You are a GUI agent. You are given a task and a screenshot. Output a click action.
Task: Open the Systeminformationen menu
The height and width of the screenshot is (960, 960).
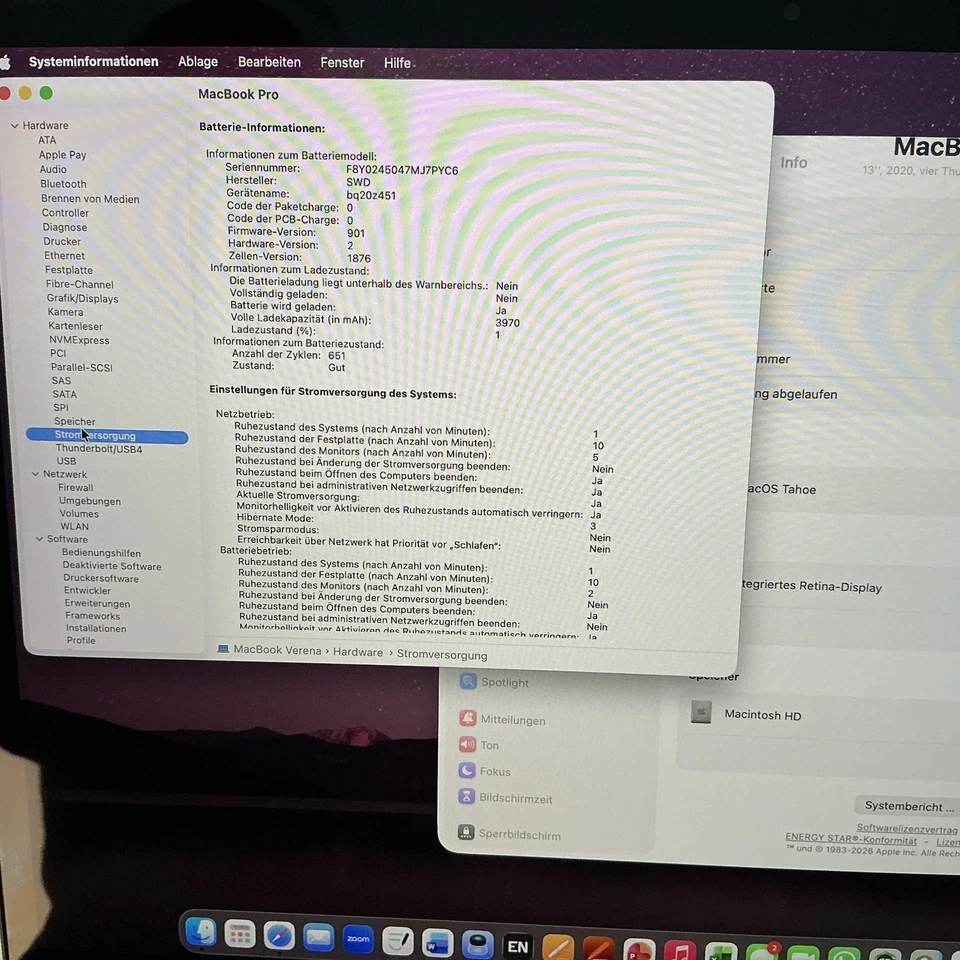94,62
